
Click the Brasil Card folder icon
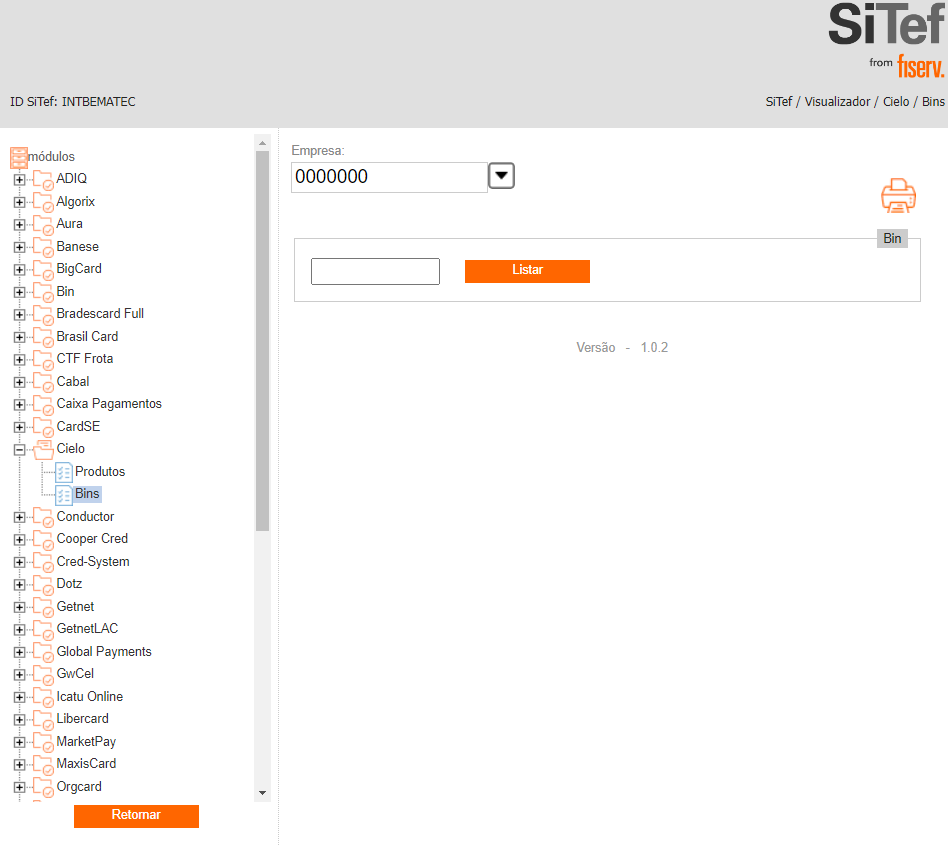43,337
